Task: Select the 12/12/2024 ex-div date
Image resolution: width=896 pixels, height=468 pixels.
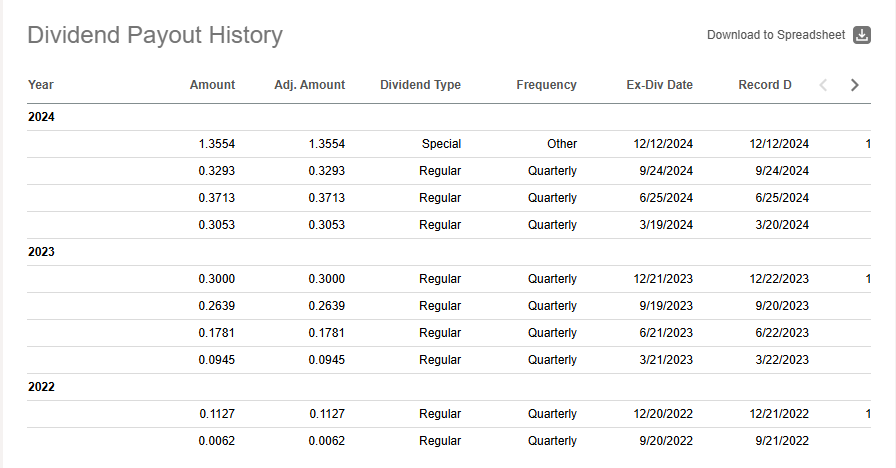Action: tap(663, 144)
